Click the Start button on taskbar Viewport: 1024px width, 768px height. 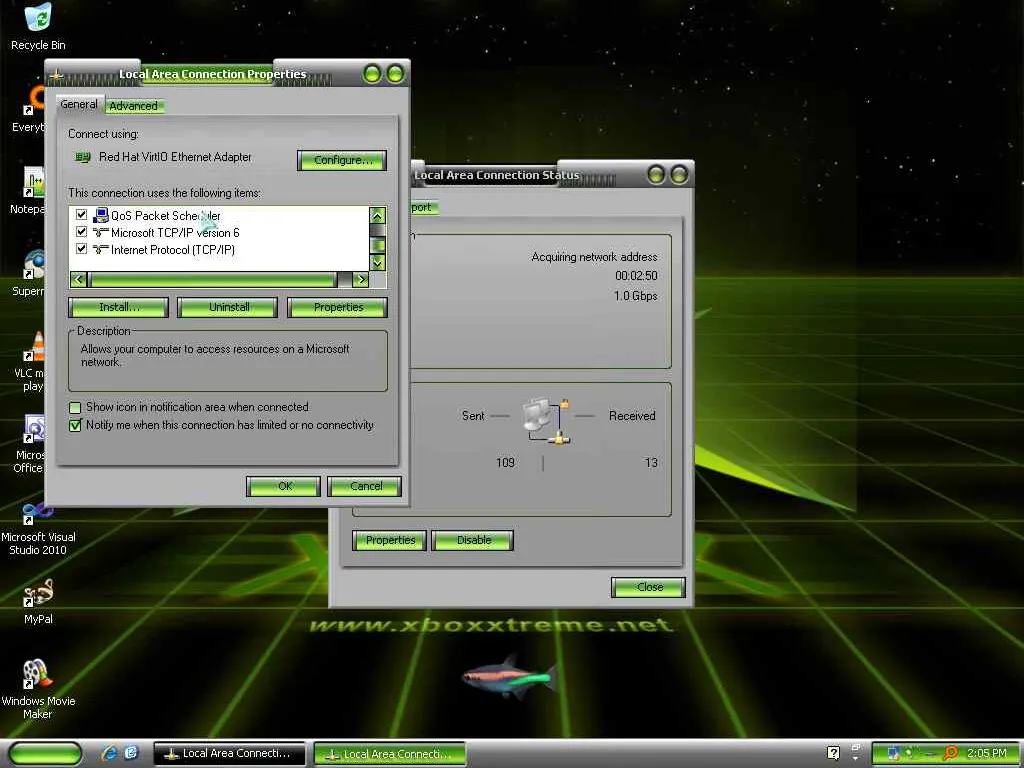pos(45,754)
